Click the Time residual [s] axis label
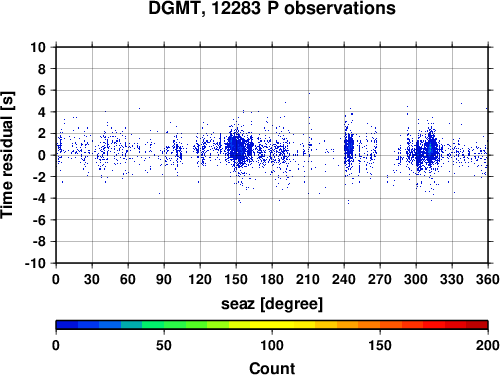This screenshot has width=500, height=375. click(x=7, y=155)
